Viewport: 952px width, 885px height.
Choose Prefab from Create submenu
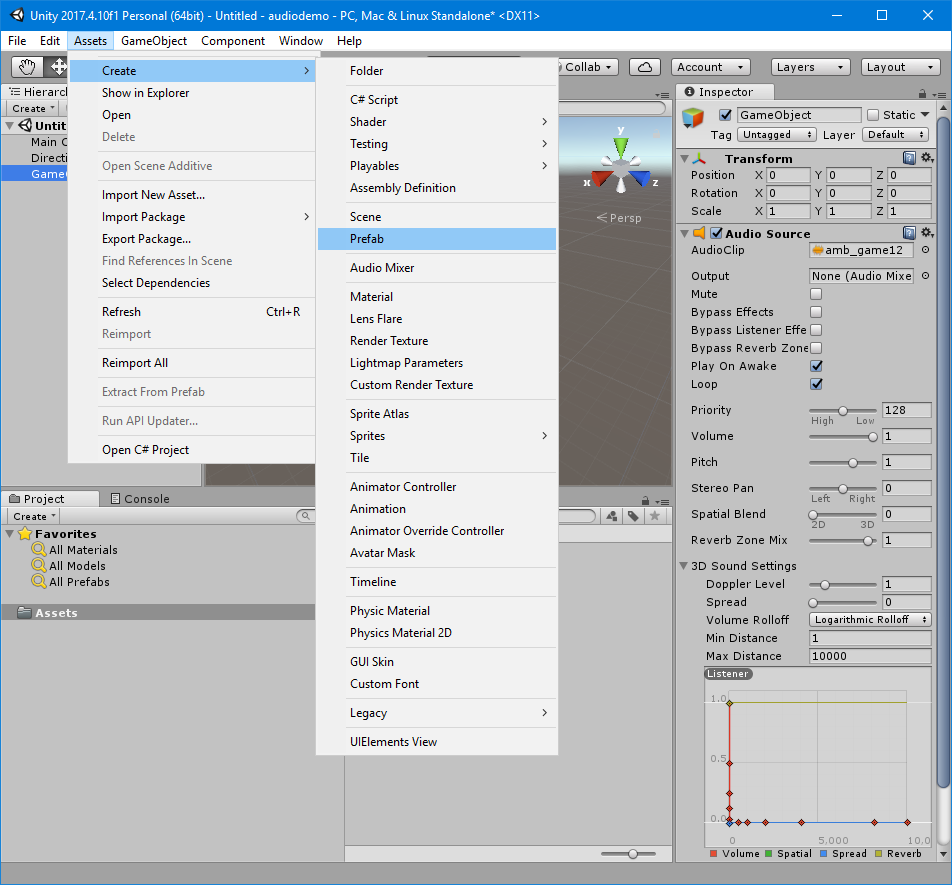pos(437,239)
